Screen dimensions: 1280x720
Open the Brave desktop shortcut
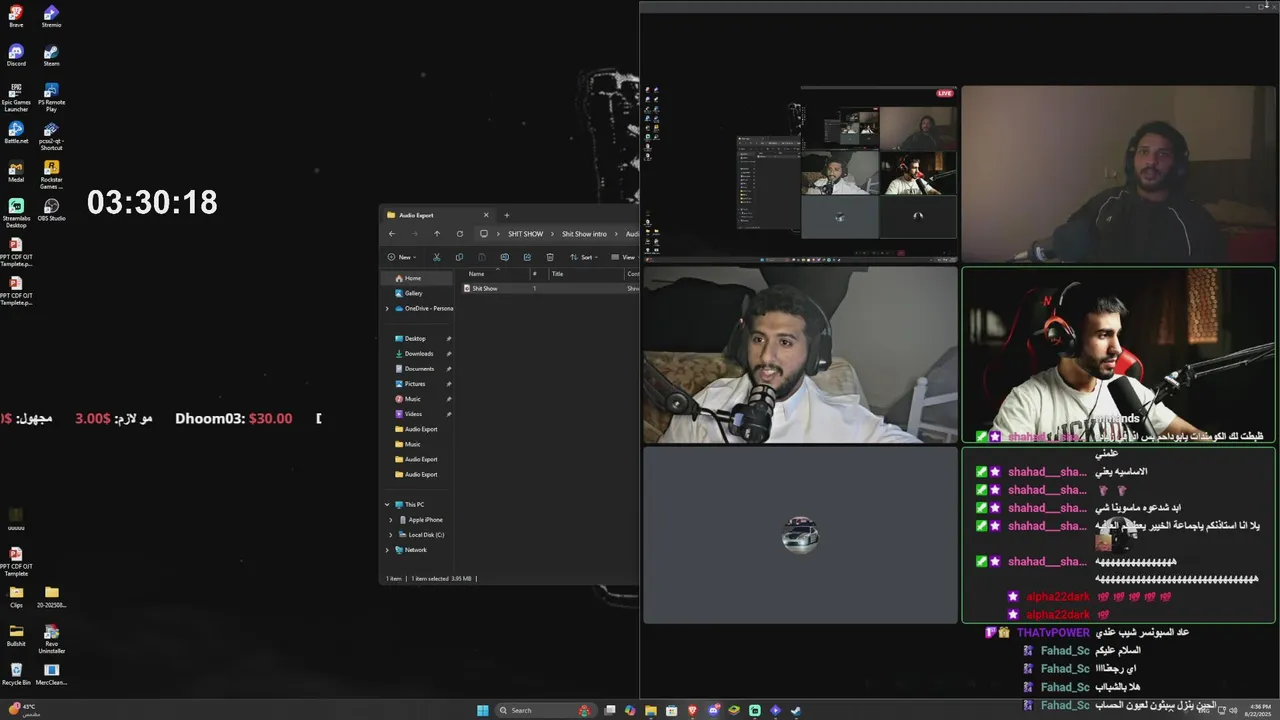[x=16, y=16]
